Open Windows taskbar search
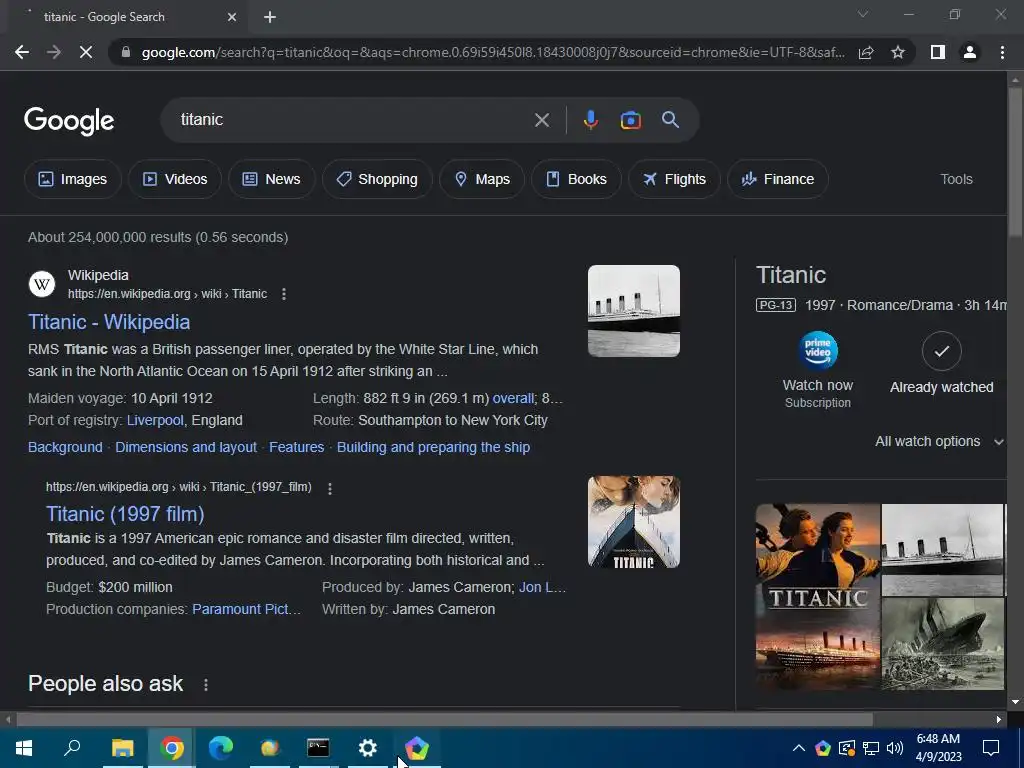Image resolution: width=1024 pixels, height=768 pixels. click(72, 748)
